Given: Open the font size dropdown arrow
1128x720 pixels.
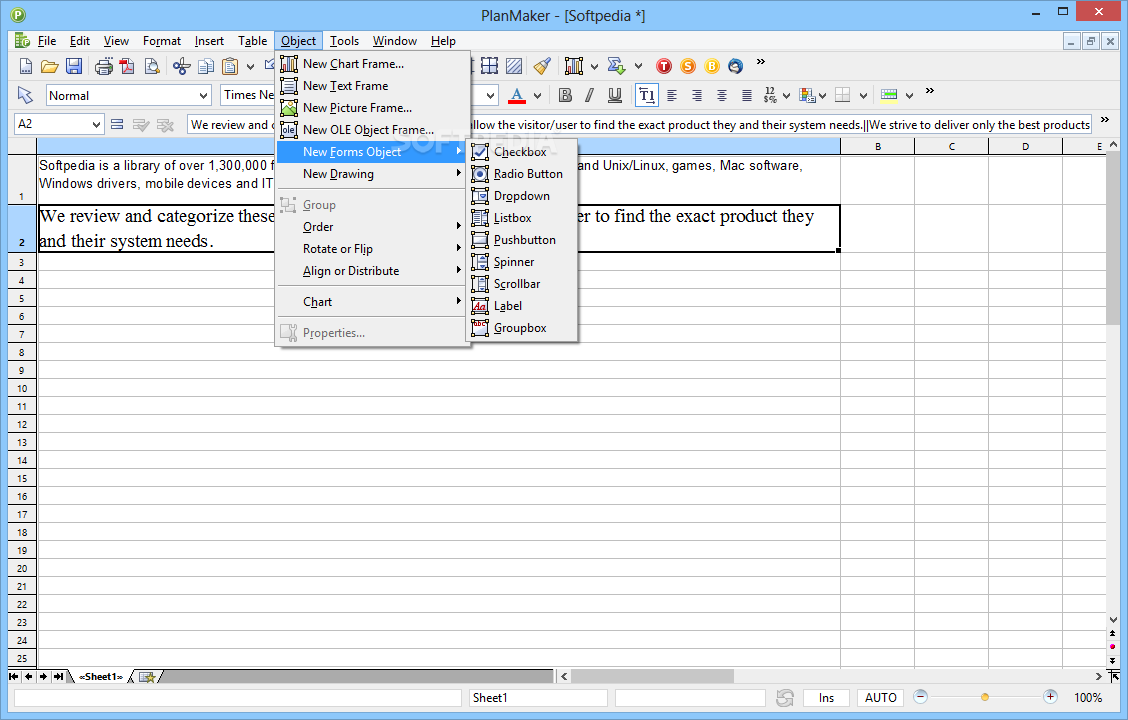Looking at the screenshot, I should click(491, 96).
